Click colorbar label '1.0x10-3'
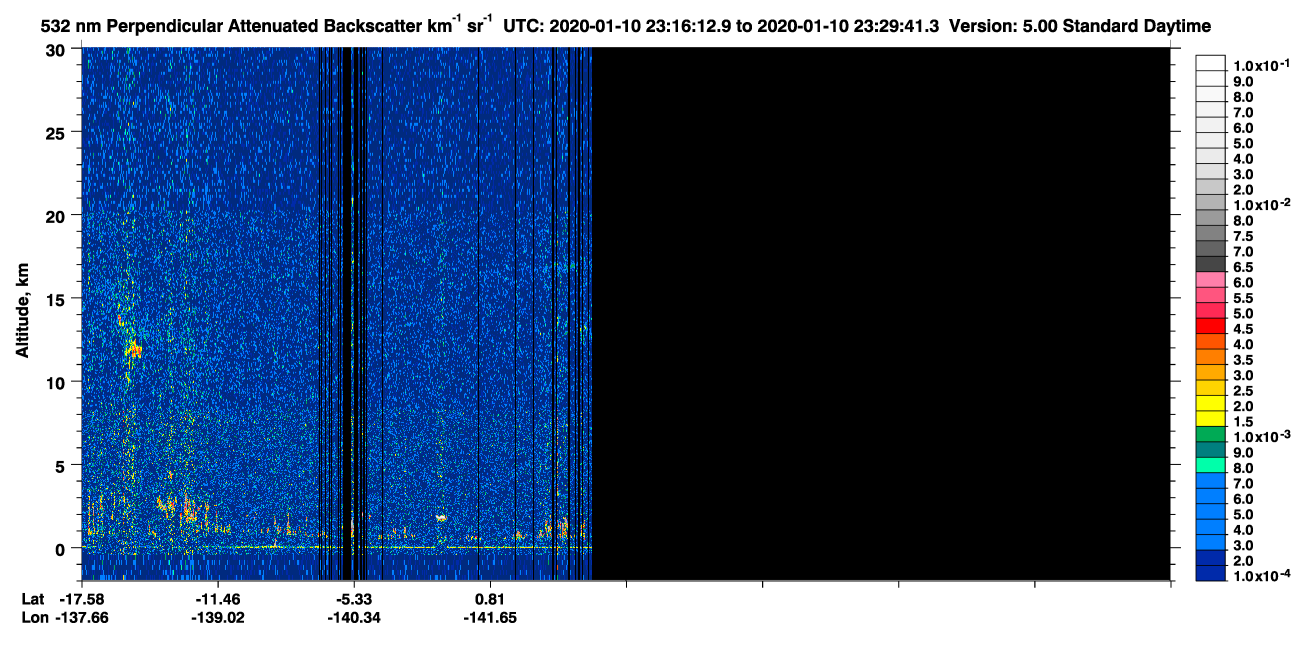The height and width of the screenshot is (667, 1300). point(1262,436)
